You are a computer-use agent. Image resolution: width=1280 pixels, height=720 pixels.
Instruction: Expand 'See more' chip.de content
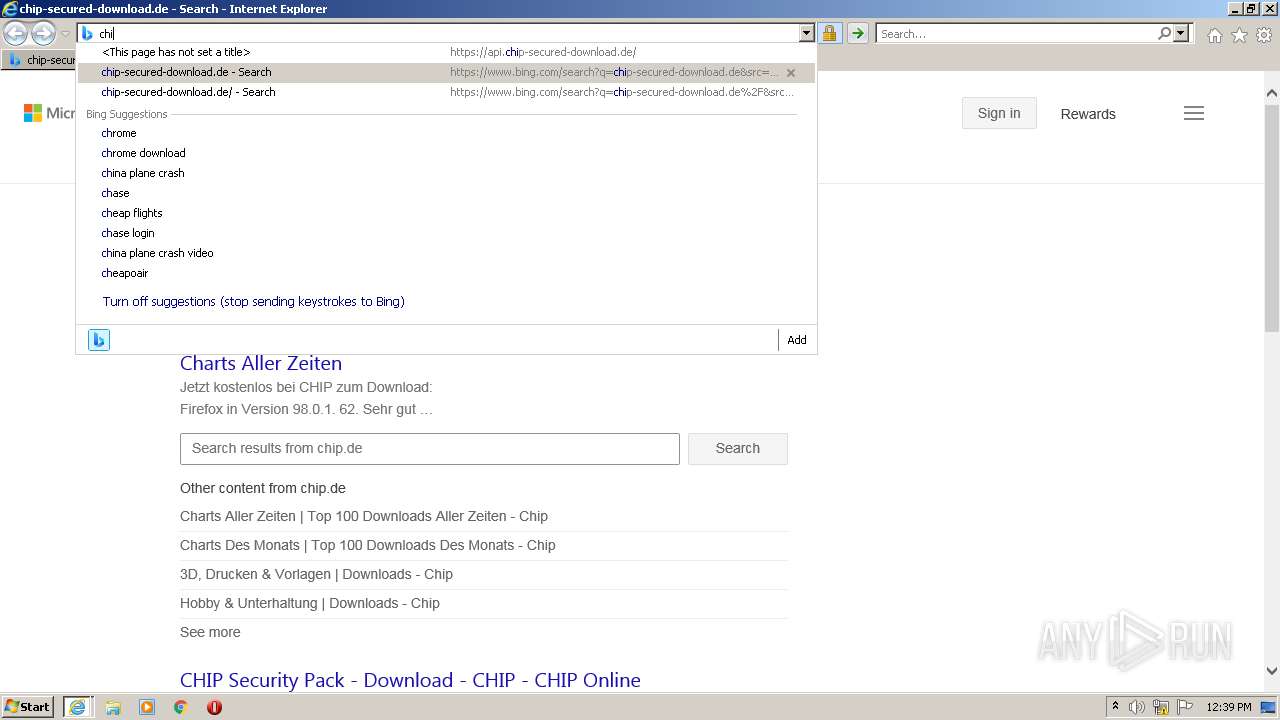pyautogui.click(x=210, y=632)
